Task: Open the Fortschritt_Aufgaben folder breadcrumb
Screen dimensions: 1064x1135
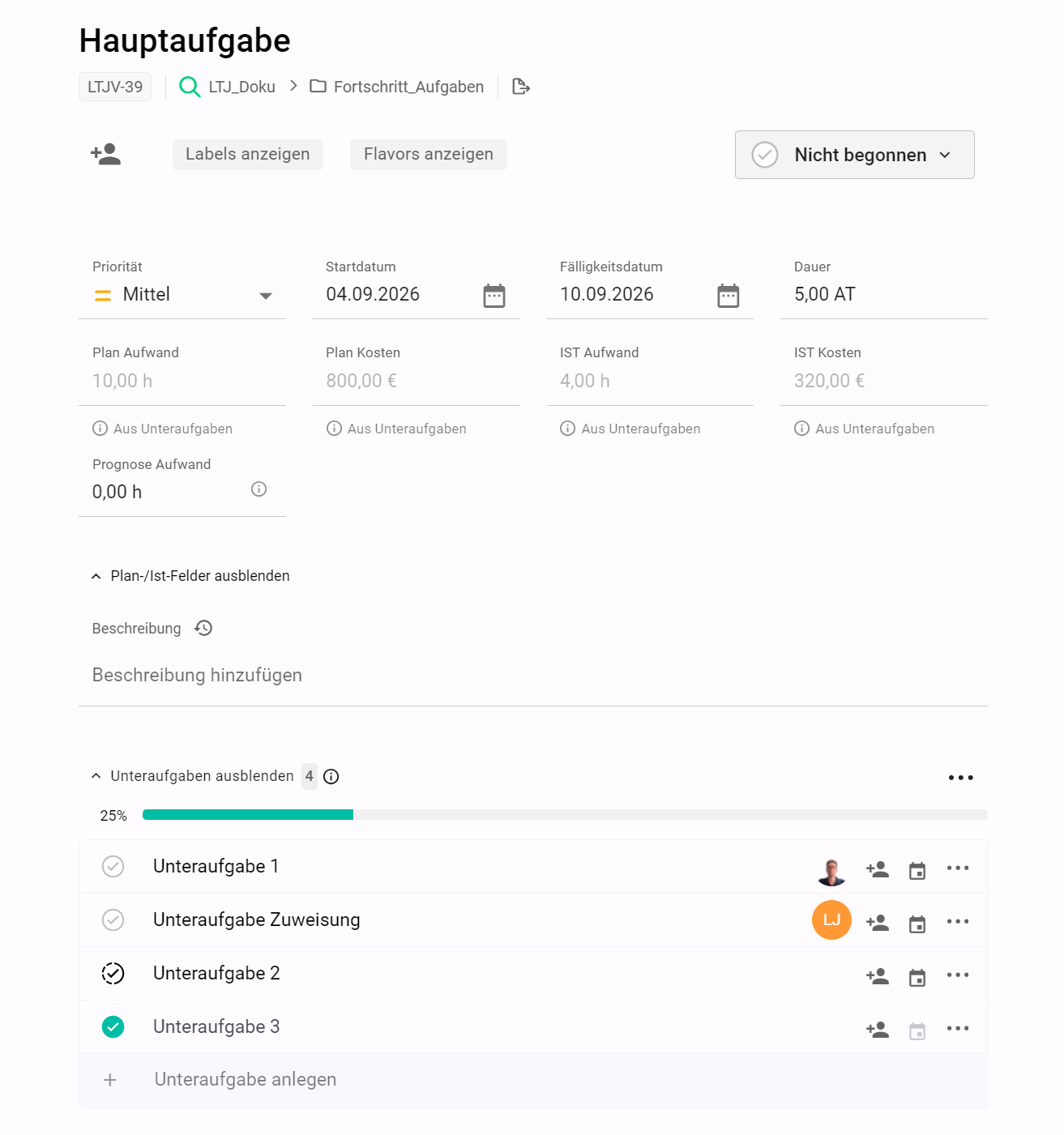Action: pyautogui.click(x=397, y=87)
